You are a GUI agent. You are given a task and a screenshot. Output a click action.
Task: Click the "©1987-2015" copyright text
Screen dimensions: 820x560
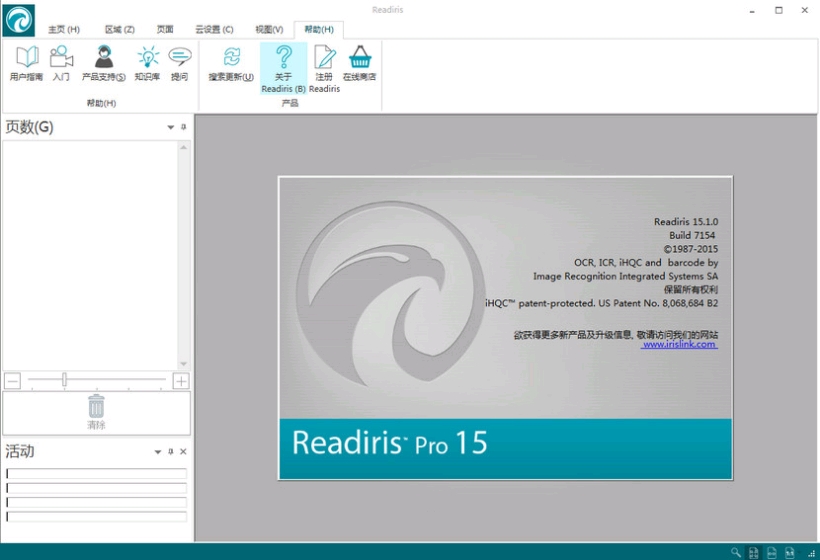pos(691,249)
